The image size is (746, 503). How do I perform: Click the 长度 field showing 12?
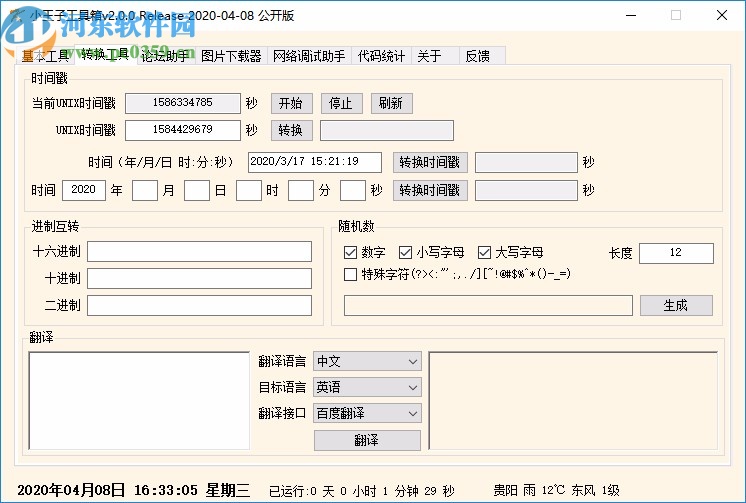pyautogui.click(x=676, y=253)
